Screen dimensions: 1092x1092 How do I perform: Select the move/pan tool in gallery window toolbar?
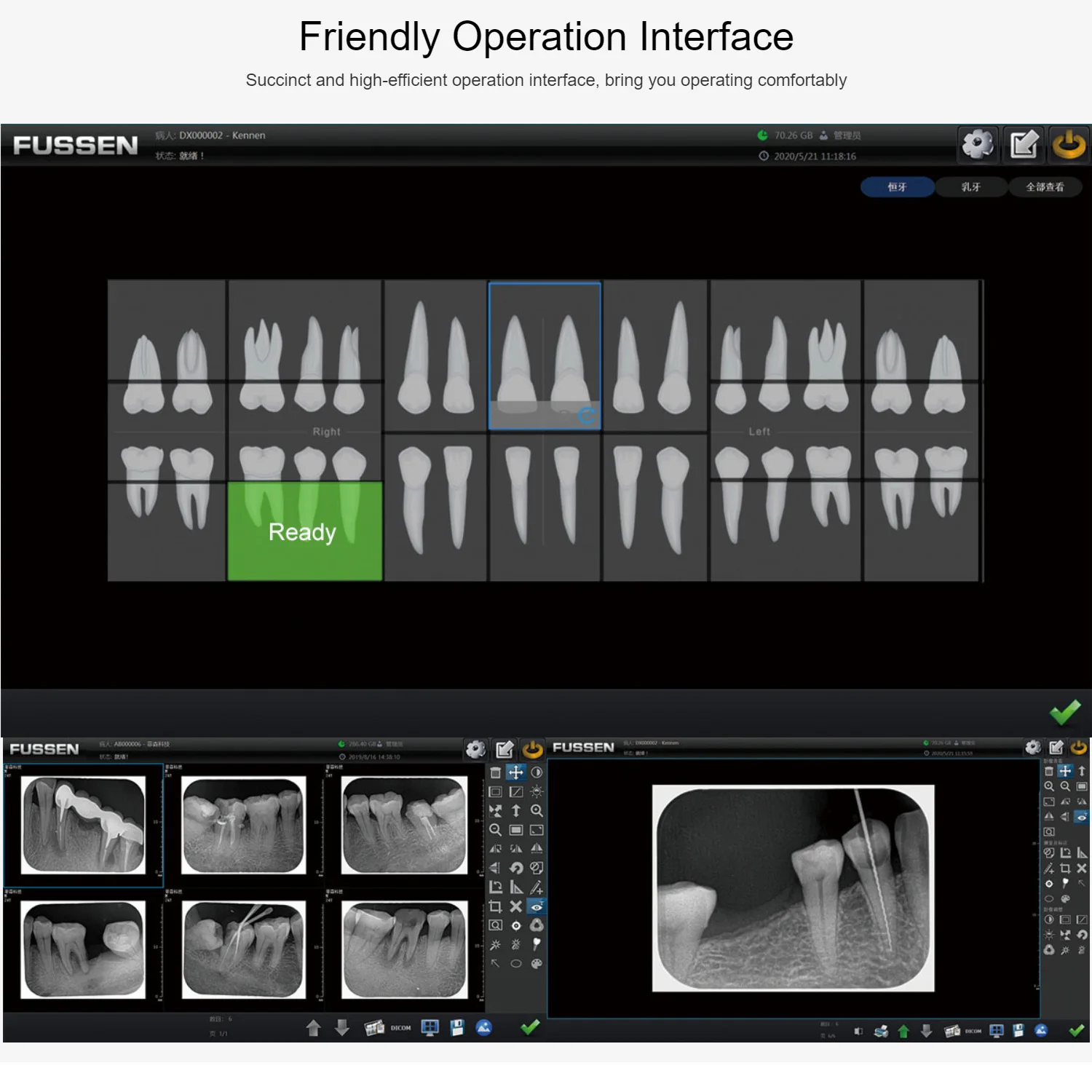(516, 772)
